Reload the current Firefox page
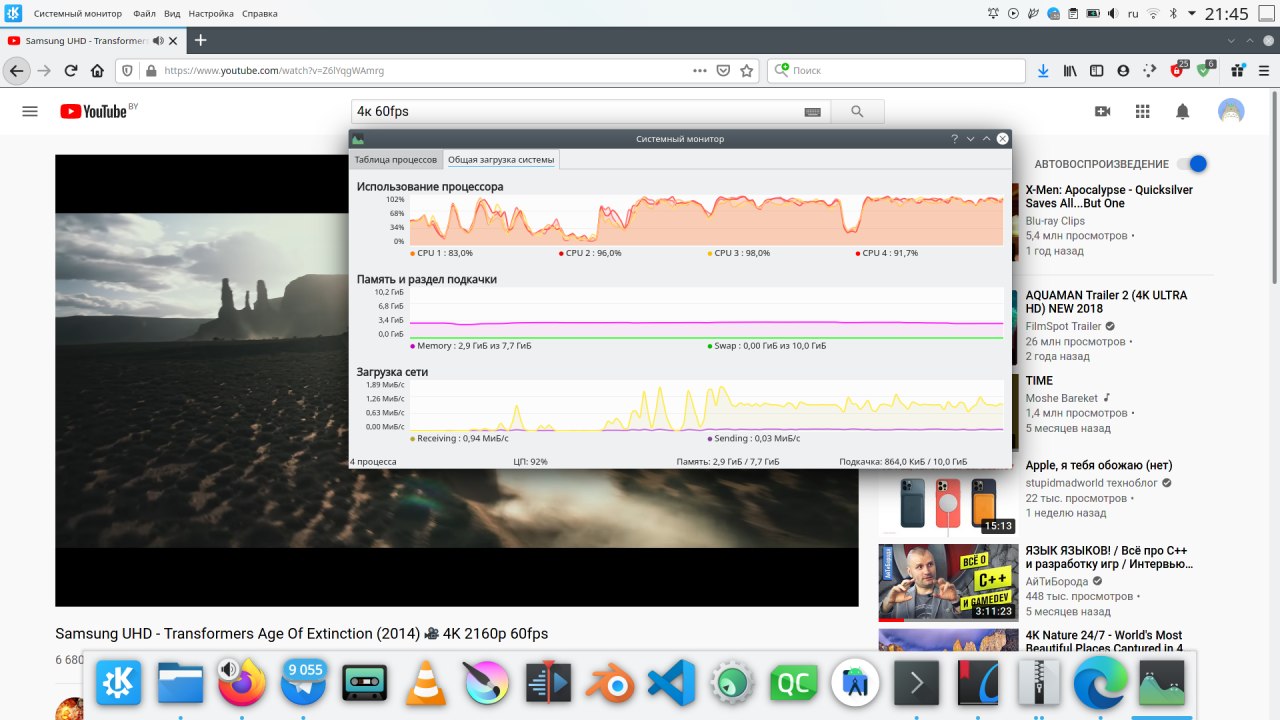Viewport: 1280px width, 720px height. click(71, 71)
